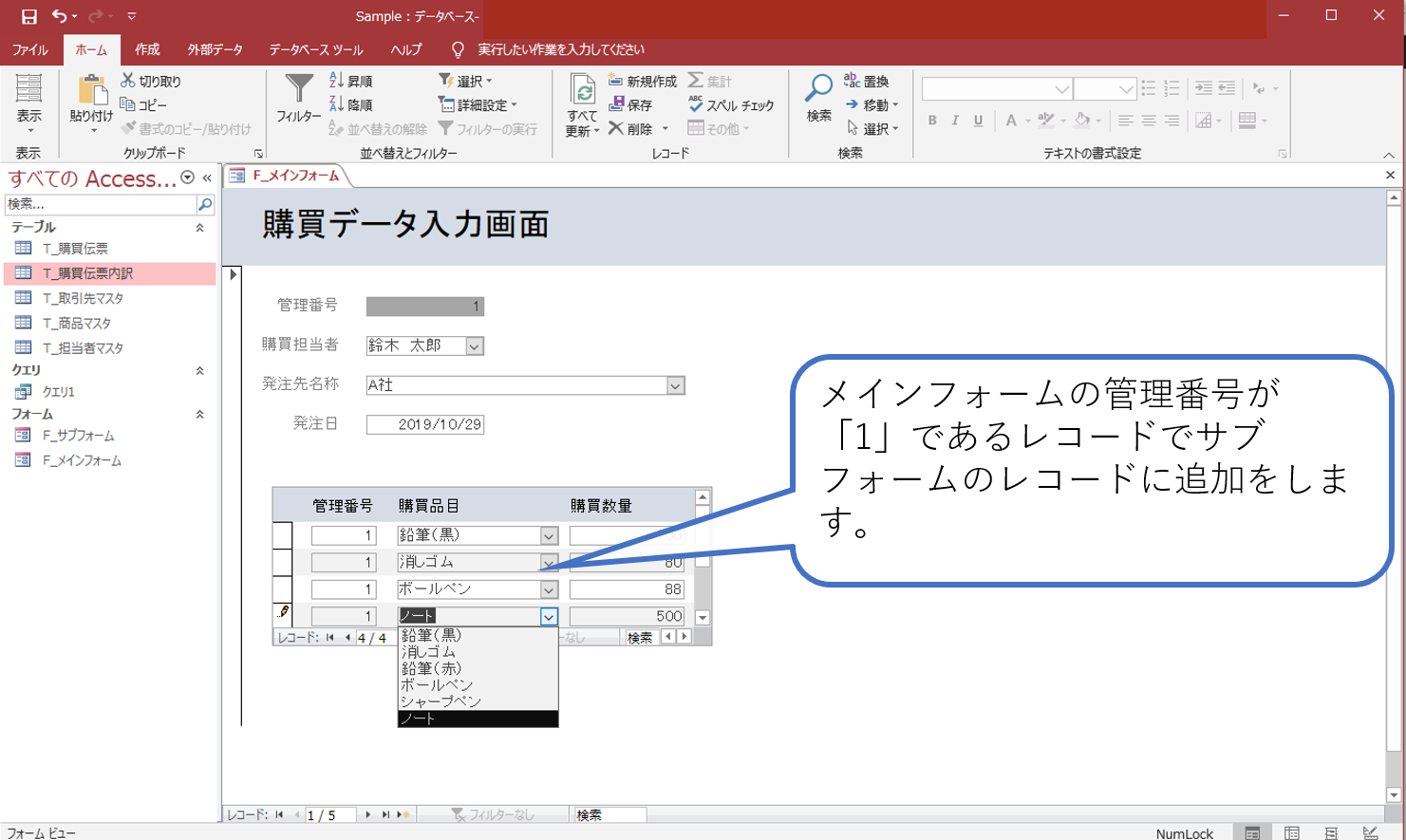Click the Undo arrow icon
Screen dimensions: 1406x840
tap(59, 16)
